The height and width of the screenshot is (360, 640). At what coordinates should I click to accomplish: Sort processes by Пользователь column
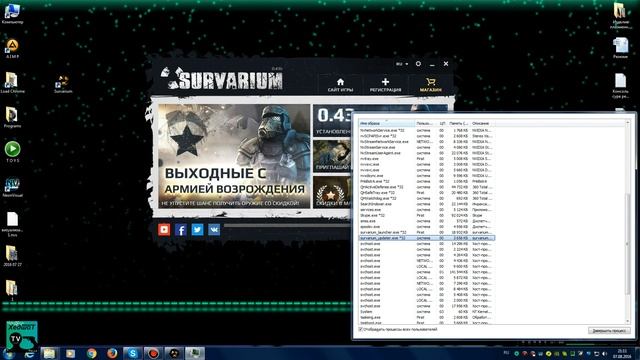tap(425, 123)
